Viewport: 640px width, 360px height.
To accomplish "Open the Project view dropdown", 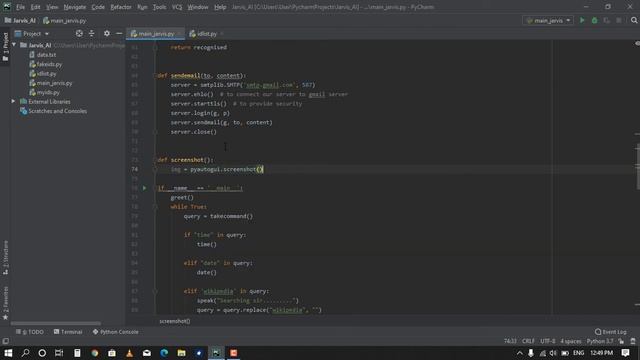I will click(x=32, y=33).
